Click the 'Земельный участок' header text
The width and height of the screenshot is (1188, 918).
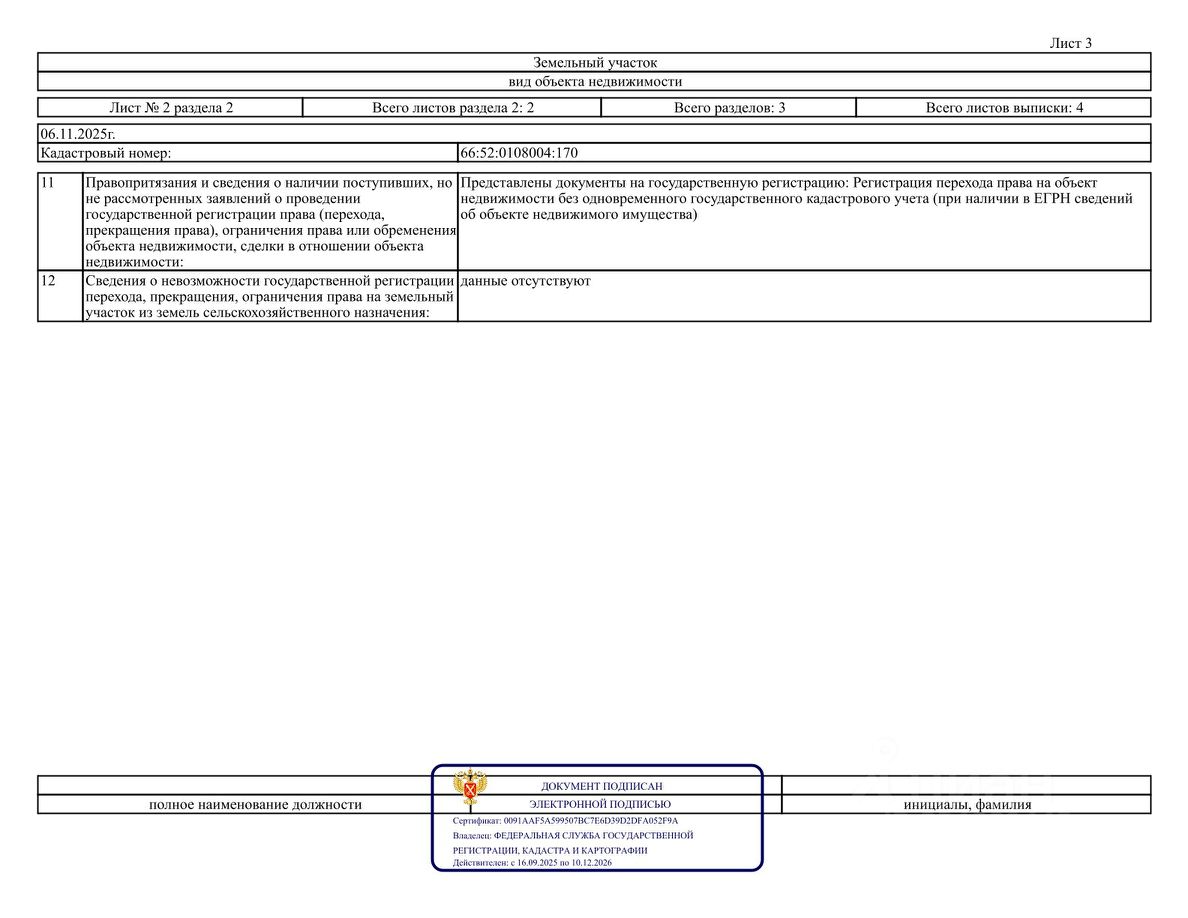[x=595, y=62]
